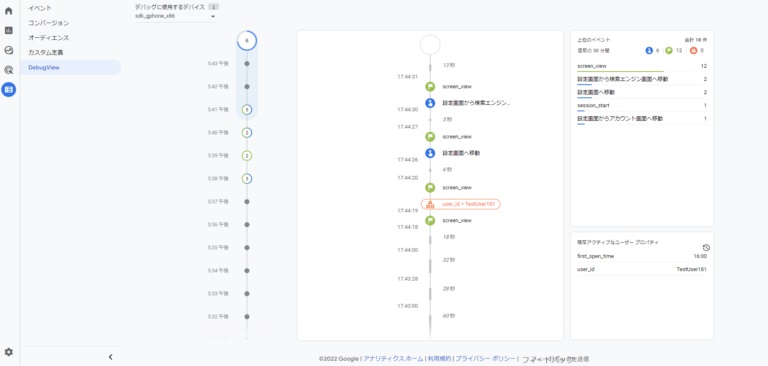The height and width of the screenshot is (366, 768).
Task: Click the blue icon for 設定画面へ移動 event
Action: [x=430, y=153]
